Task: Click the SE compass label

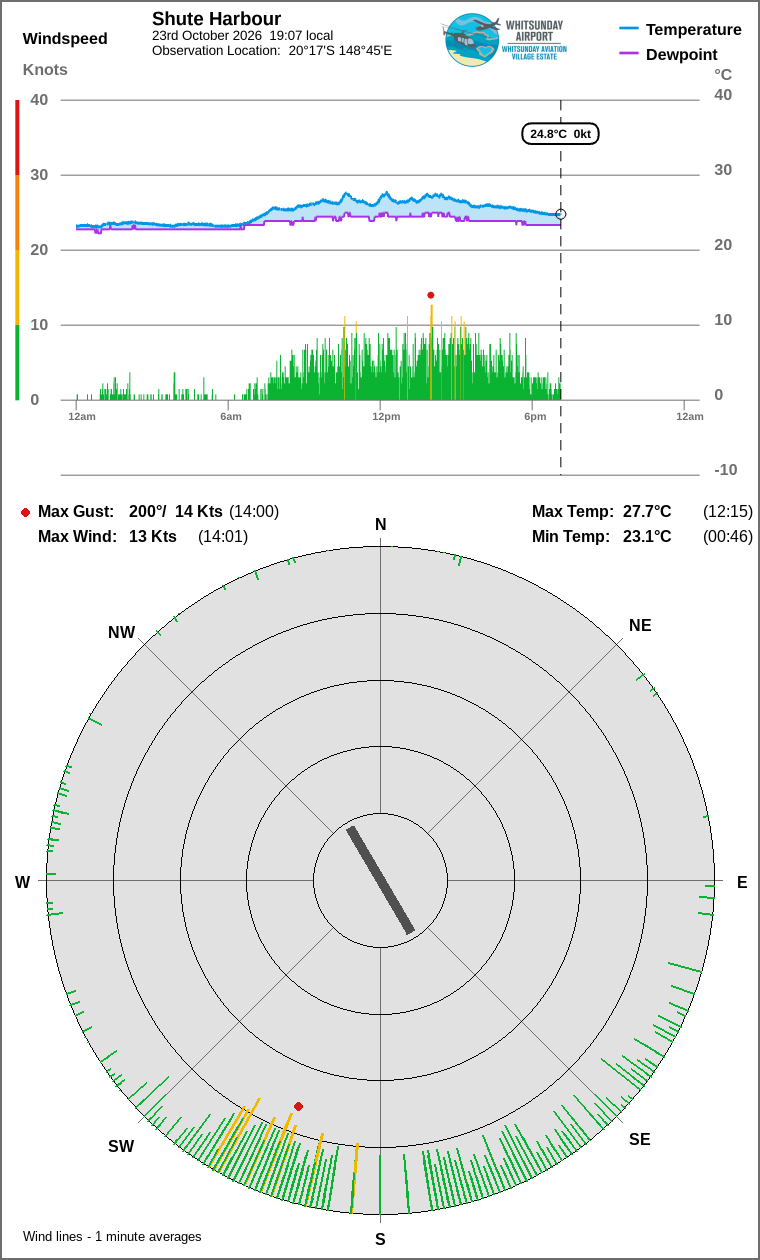Action: (640, 1139)
